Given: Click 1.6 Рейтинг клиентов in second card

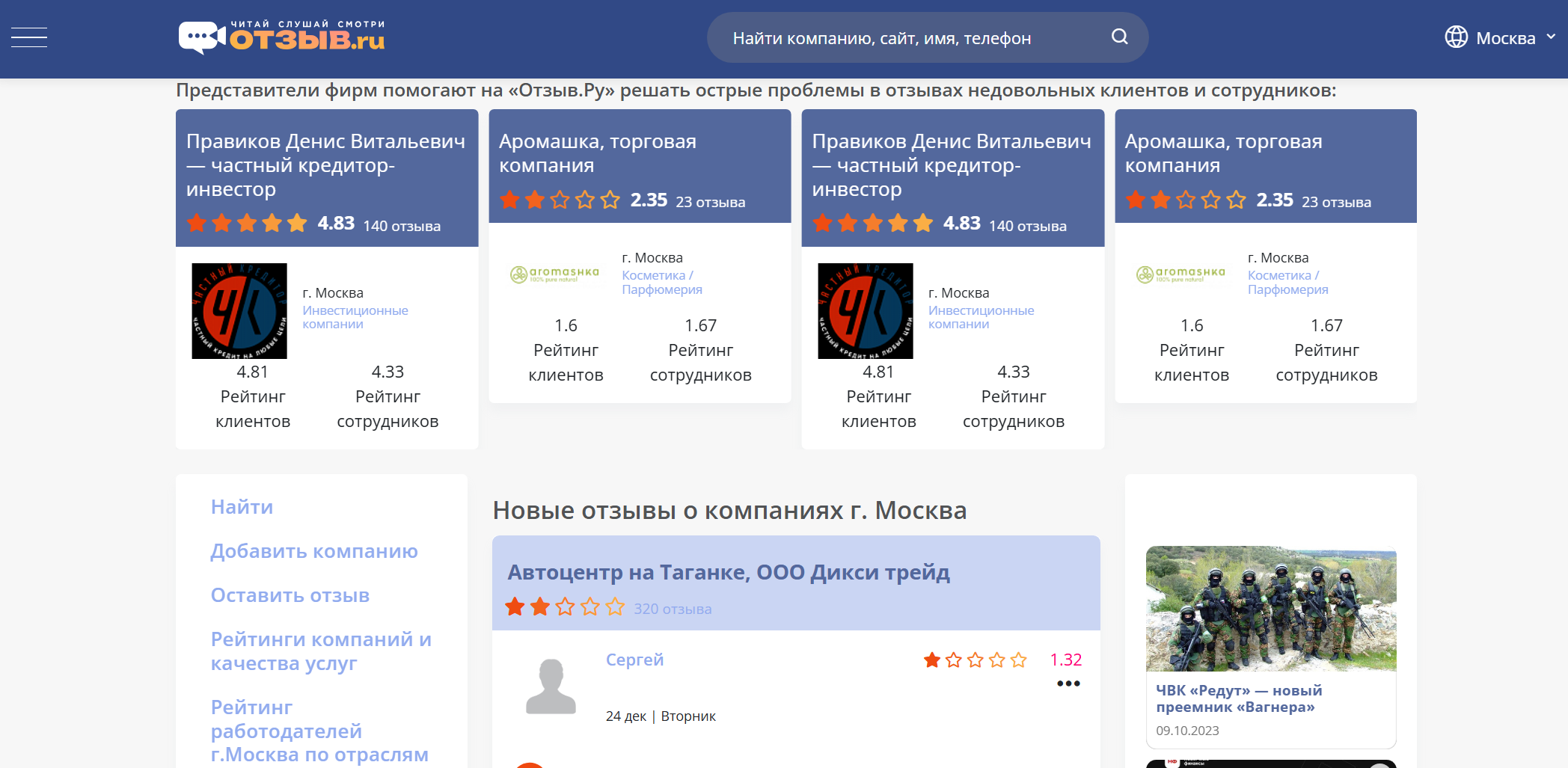Looking at the screenshot, I should pos(566,350).
